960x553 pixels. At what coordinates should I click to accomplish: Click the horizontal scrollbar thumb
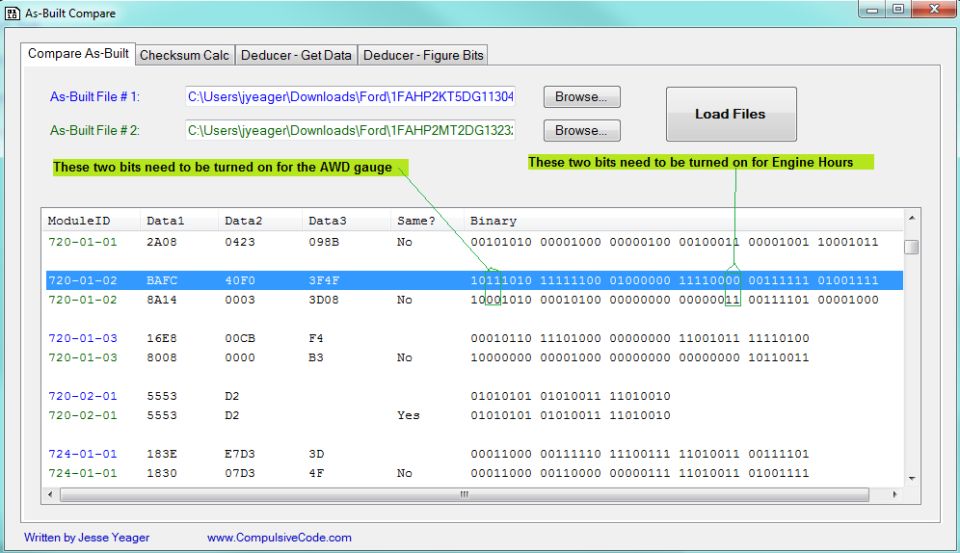tap(464, 494)
